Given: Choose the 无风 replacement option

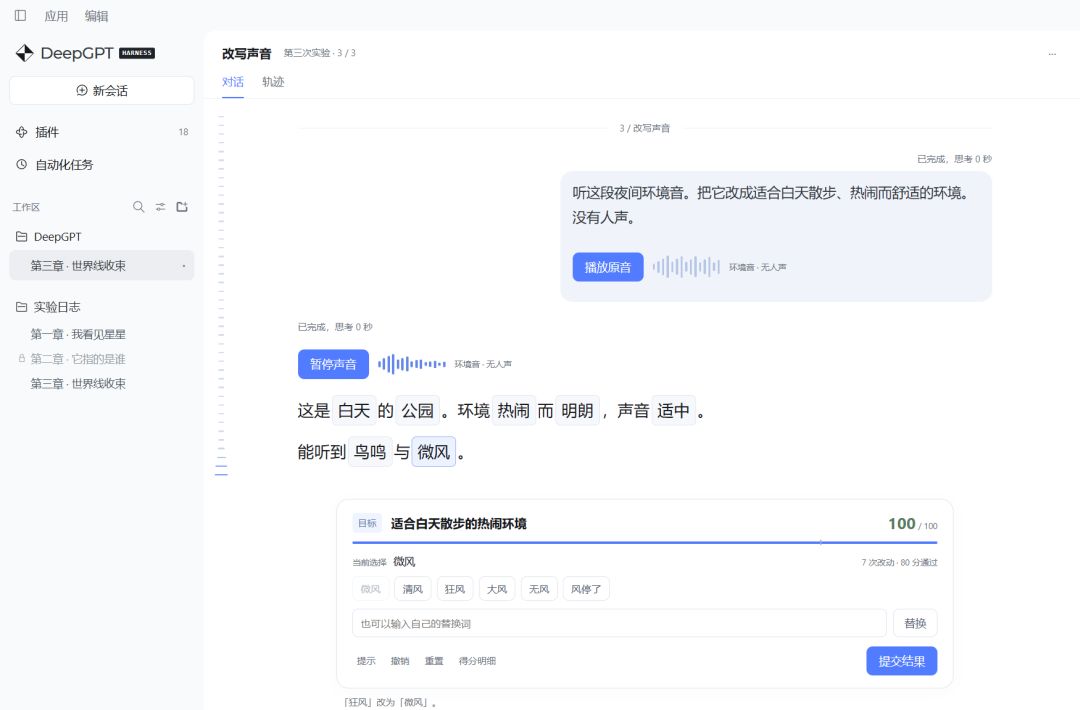Looking at the screenshot, I should [539, 589].
